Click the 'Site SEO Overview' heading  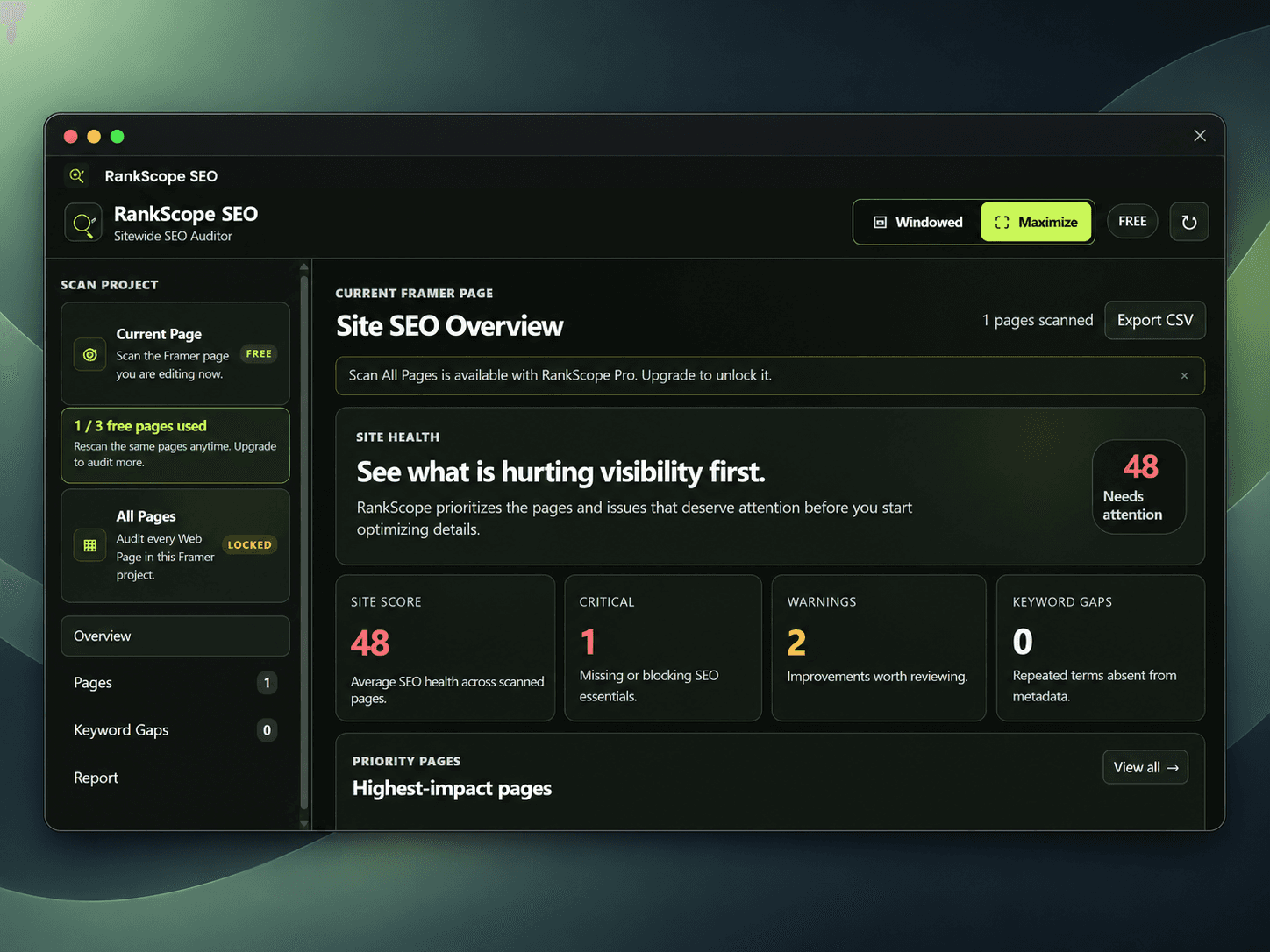click(x=450, y=326)
